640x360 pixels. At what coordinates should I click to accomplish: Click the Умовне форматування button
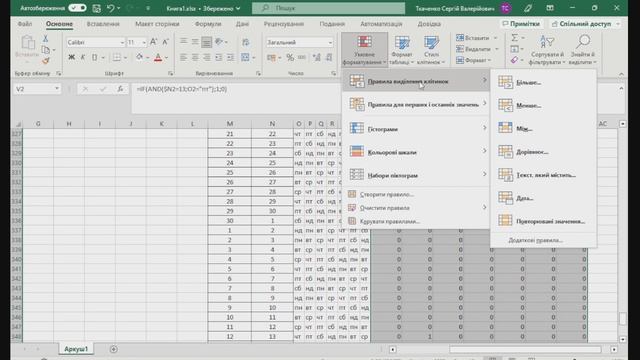[364, 50]
